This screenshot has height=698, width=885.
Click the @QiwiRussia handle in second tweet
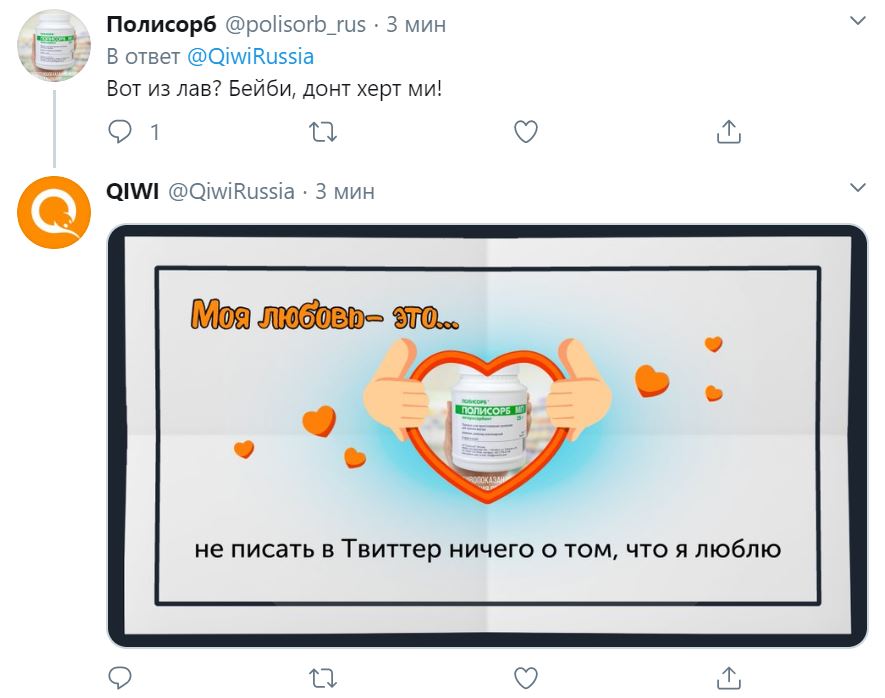click(231, 191)
